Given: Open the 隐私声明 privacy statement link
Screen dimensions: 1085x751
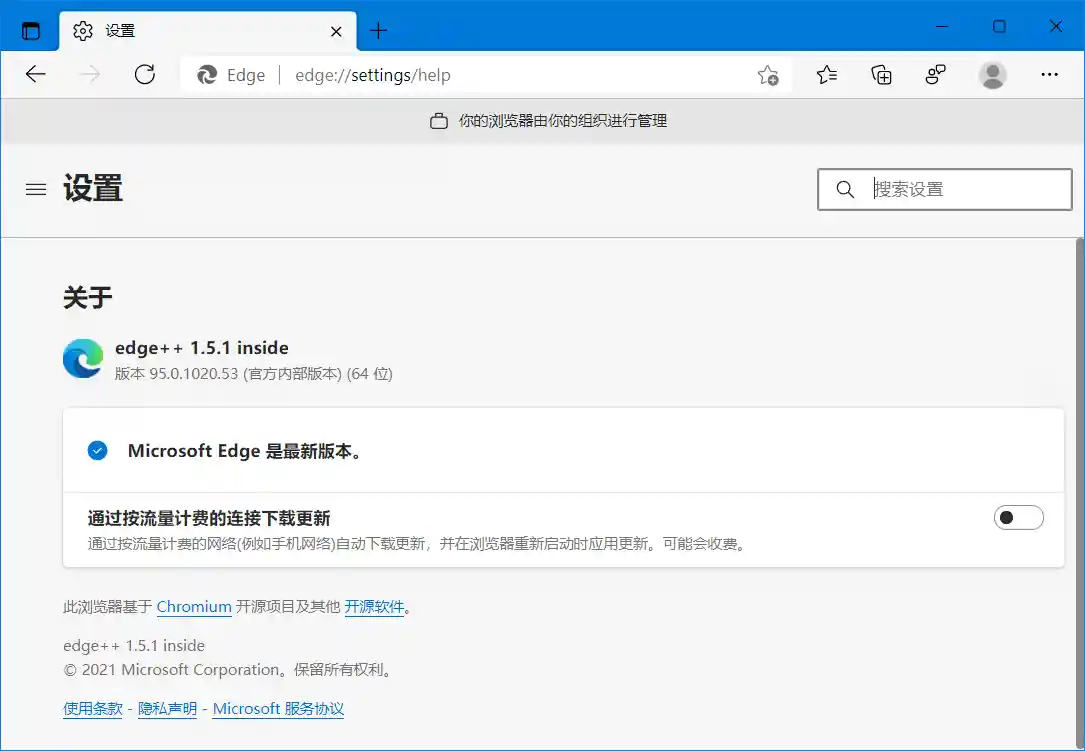Looking at the screenshot, I should pos(167,708).
